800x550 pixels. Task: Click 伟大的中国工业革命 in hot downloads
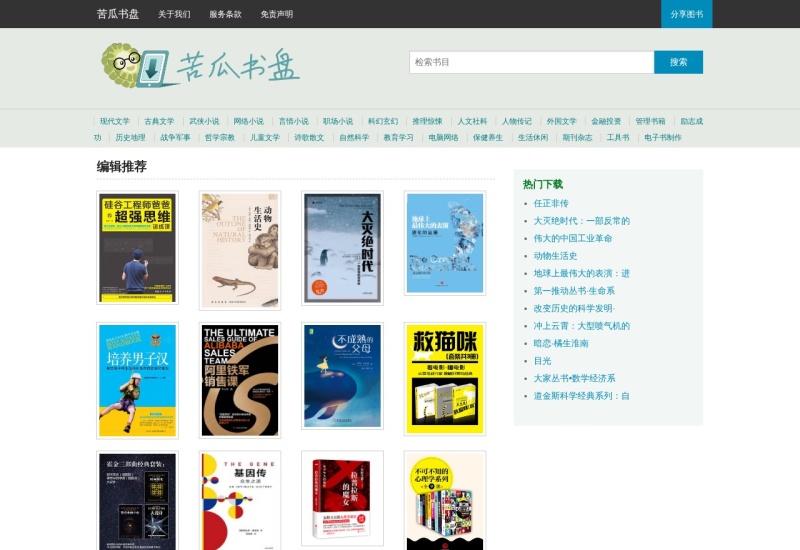[573, 238]
